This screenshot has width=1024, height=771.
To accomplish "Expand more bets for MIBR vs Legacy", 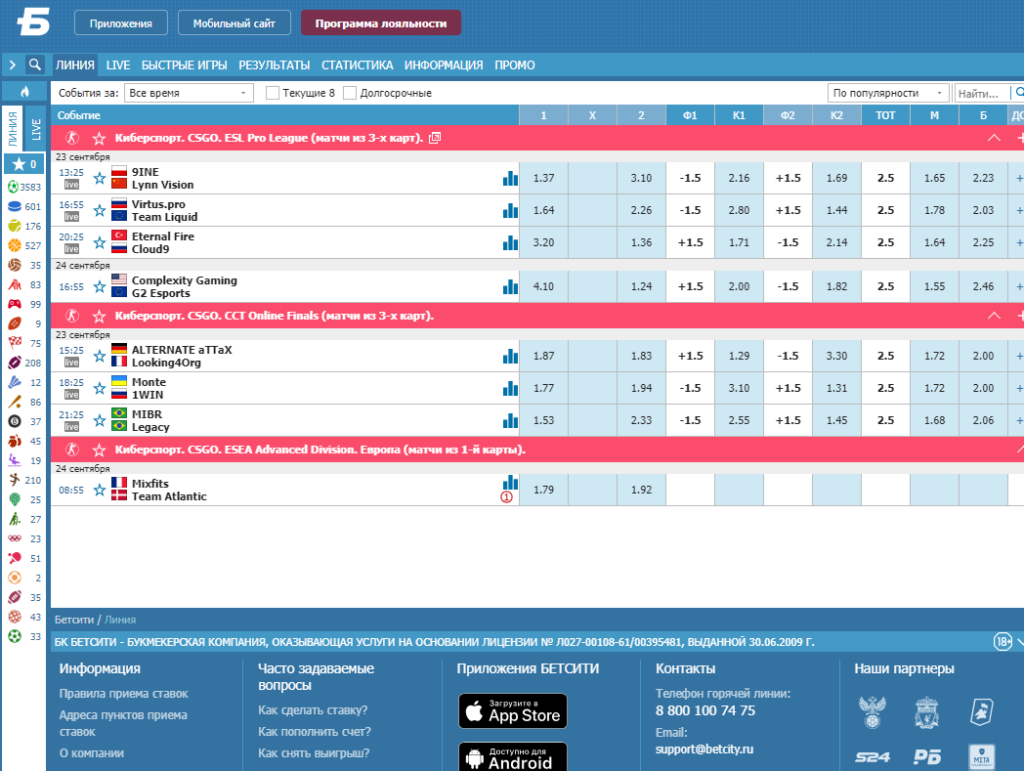I will 1018,420.
